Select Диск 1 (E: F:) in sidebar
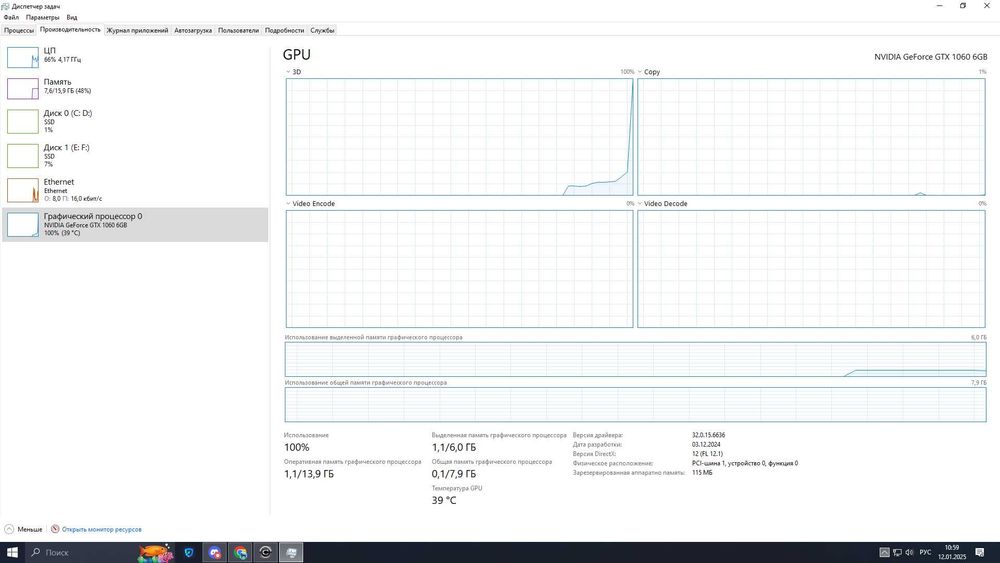1000x563 pixels. pos(135,156)
